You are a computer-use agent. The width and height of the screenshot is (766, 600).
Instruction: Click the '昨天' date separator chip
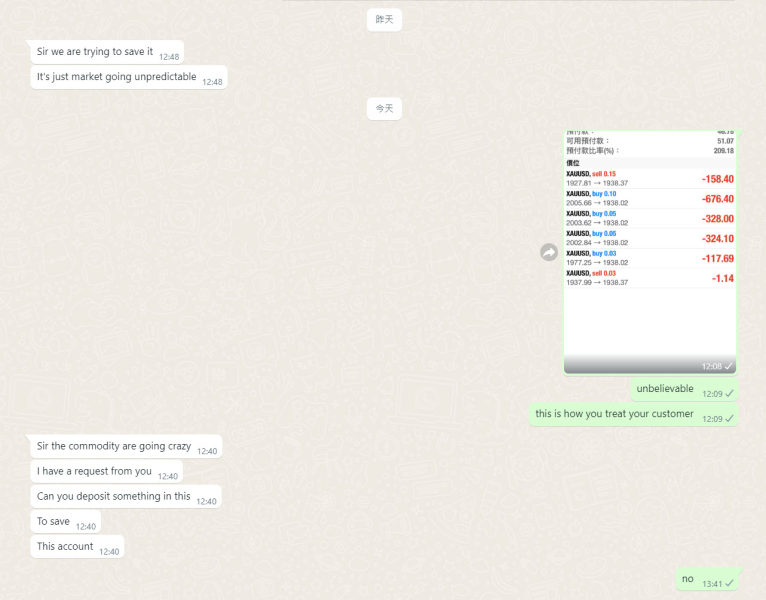pos(384,20)
